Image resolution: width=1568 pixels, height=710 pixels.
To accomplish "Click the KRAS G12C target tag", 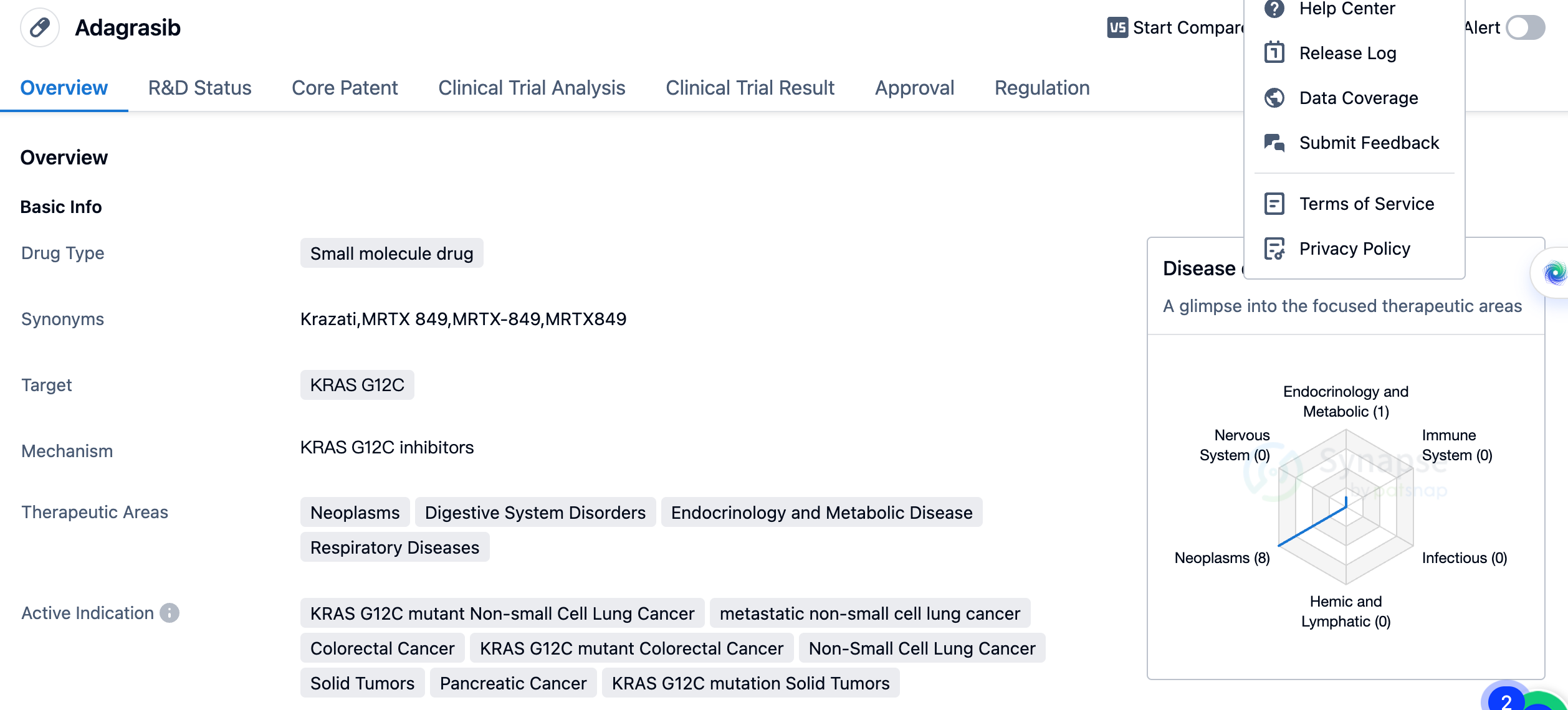I will click(357, 385).
